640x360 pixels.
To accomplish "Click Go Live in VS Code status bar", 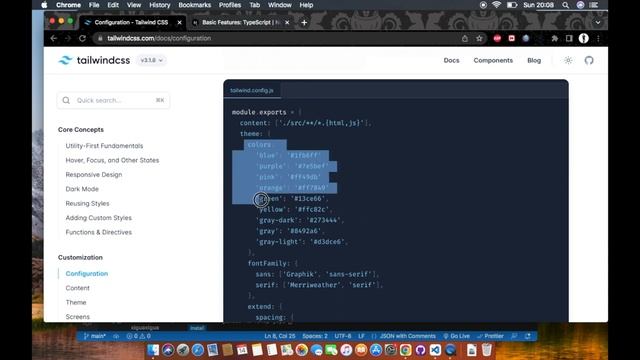I will pos(456,336).
